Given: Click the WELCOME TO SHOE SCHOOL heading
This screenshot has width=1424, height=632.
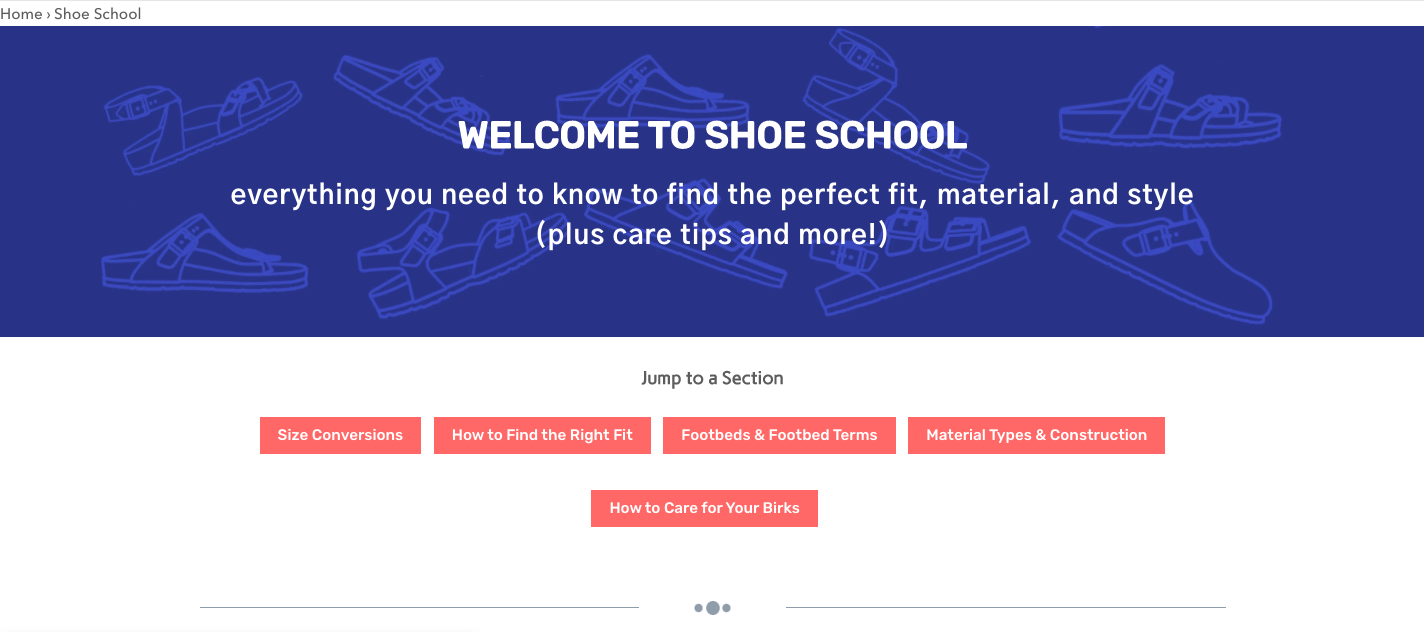Looking at the screenshot, I should pyautogui.click(x=712, y=136).
